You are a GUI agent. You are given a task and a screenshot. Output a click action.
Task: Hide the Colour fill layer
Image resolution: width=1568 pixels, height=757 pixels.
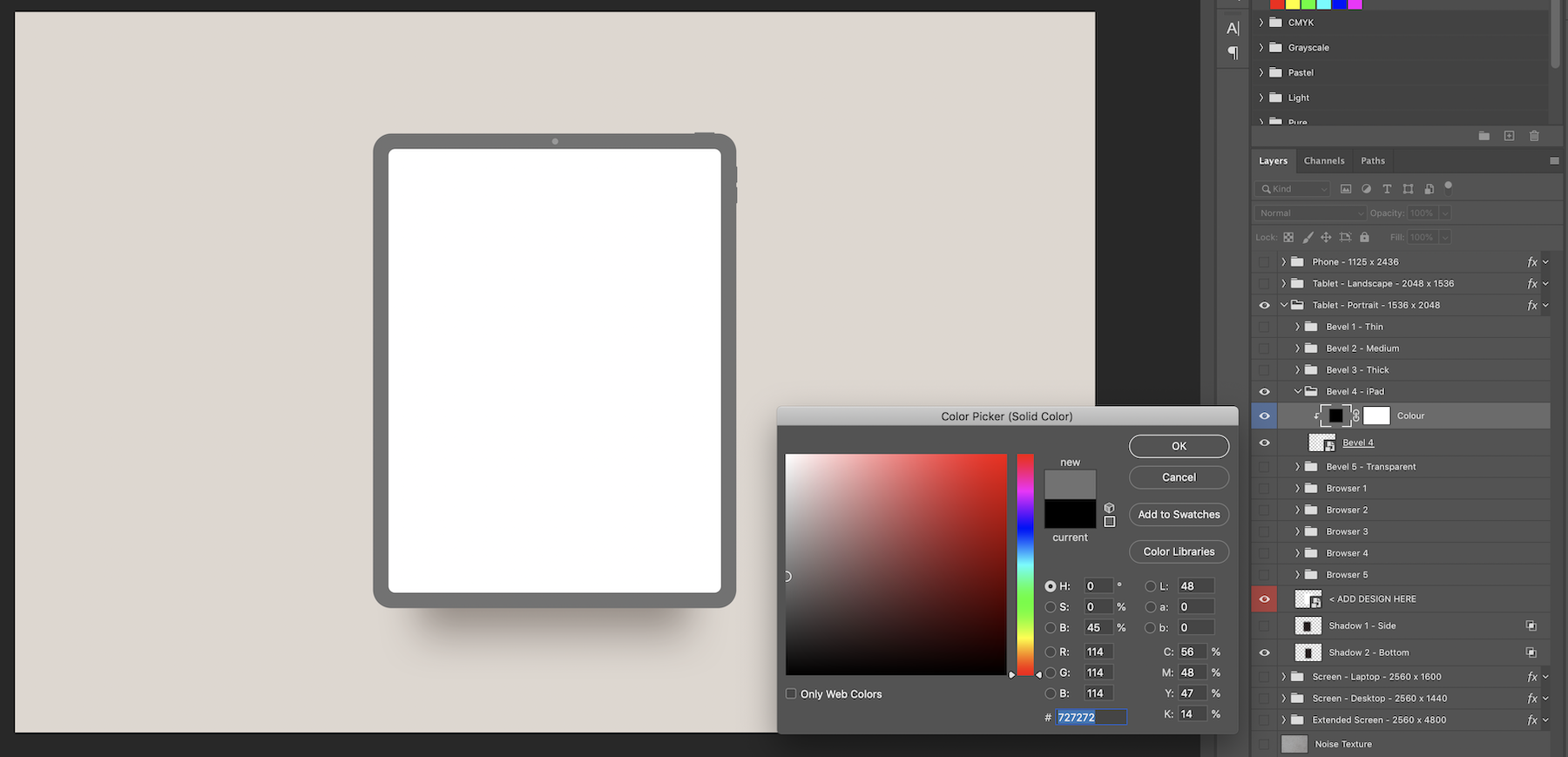tap(1264, 416)
